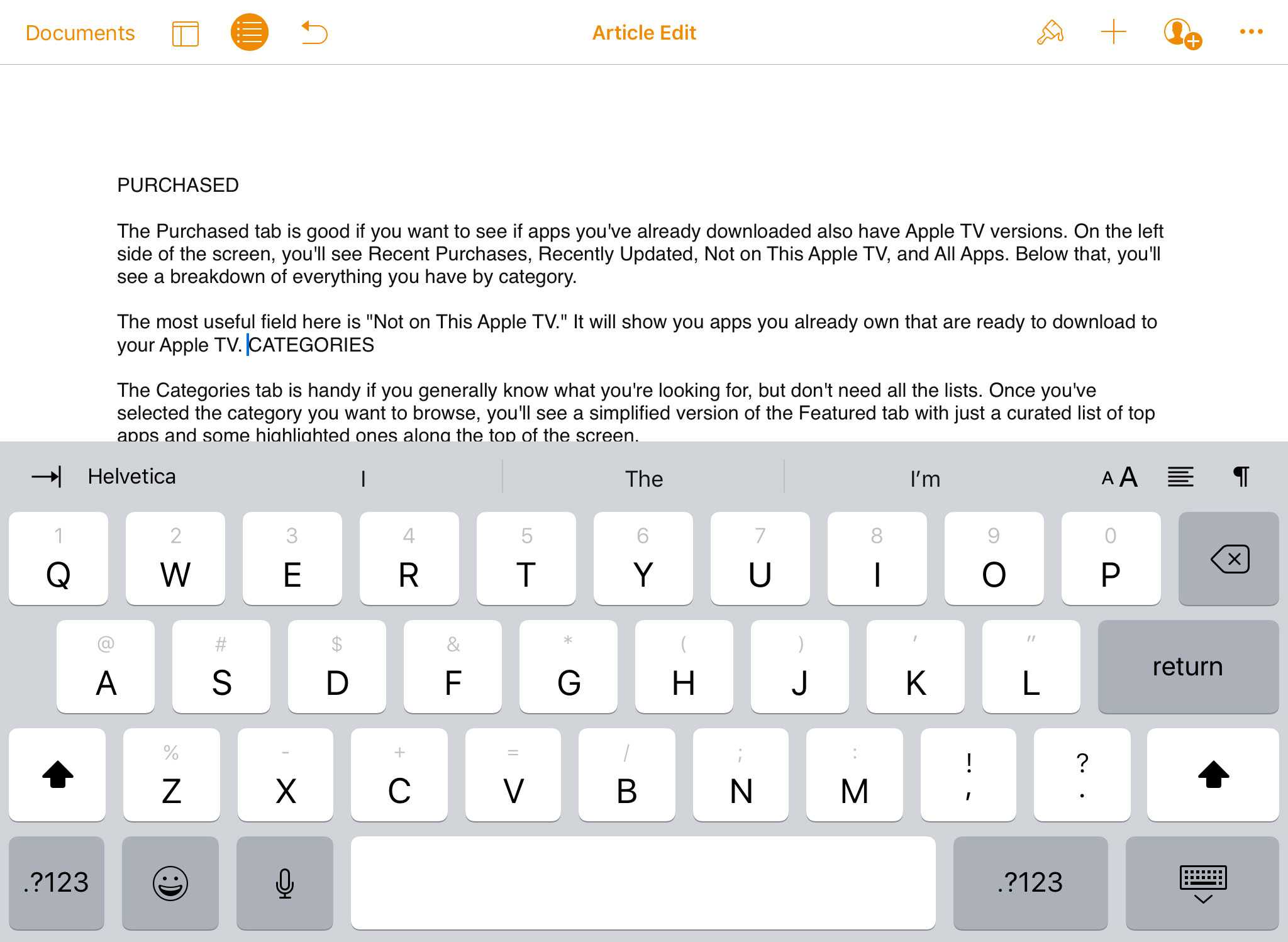1288x942 pixels.
Task: Tap the F key
Action: [x=453, y=667]
